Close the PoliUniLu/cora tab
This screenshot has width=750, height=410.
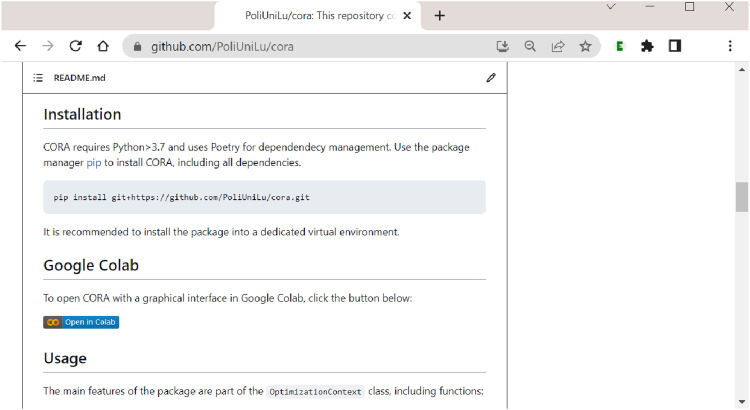[x=407, y=16]
